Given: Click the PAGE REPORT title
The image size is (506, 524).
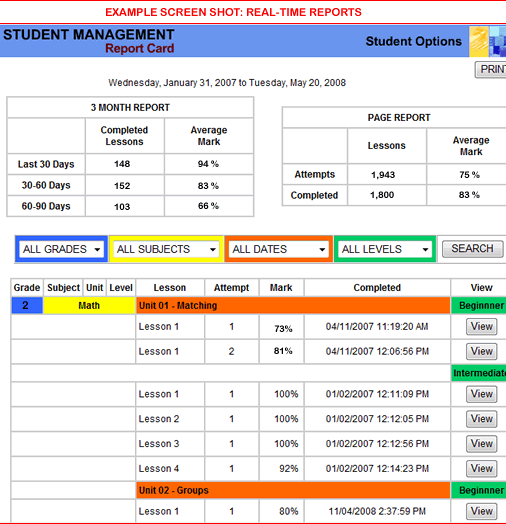Looking at the screenshot, I should [399, 118].
